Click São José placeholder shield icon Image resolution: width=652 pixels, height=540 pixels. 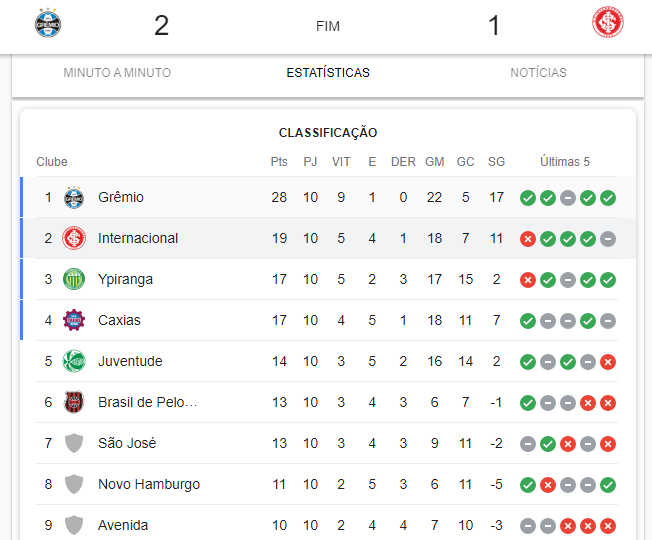point(74,443)
